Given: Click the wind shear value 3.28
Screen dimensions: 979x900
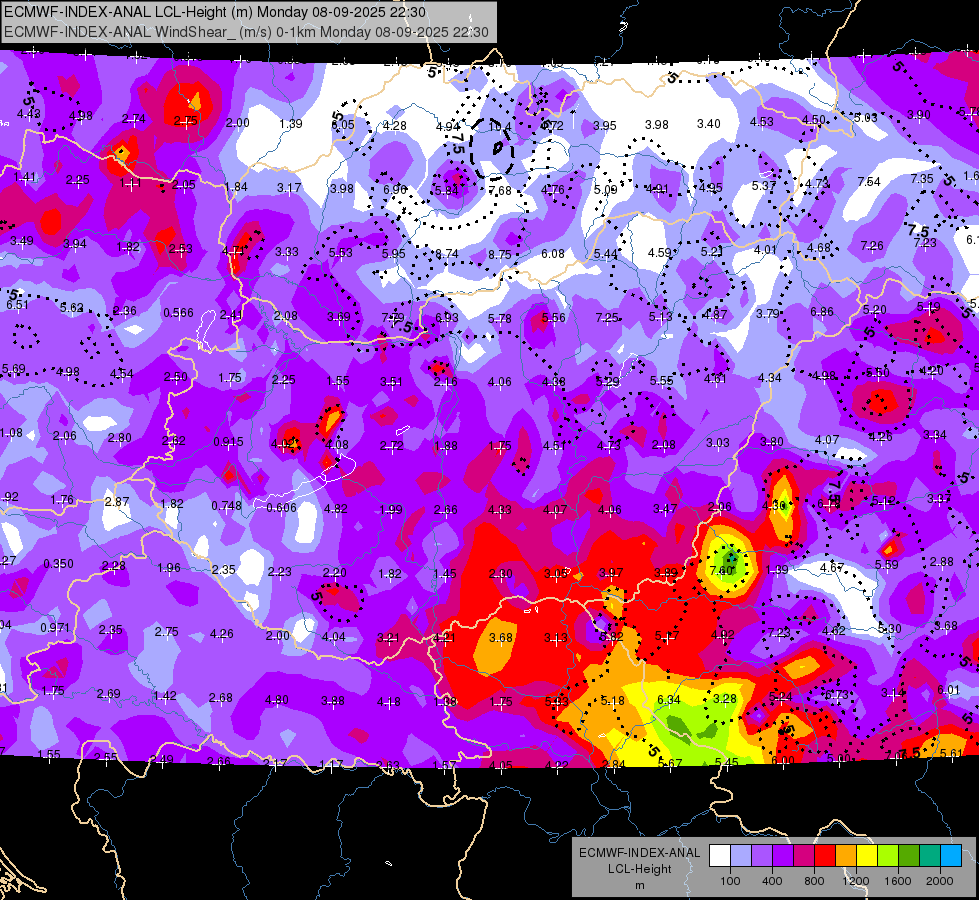Looking at the screenshot, I should pos(725,698).
